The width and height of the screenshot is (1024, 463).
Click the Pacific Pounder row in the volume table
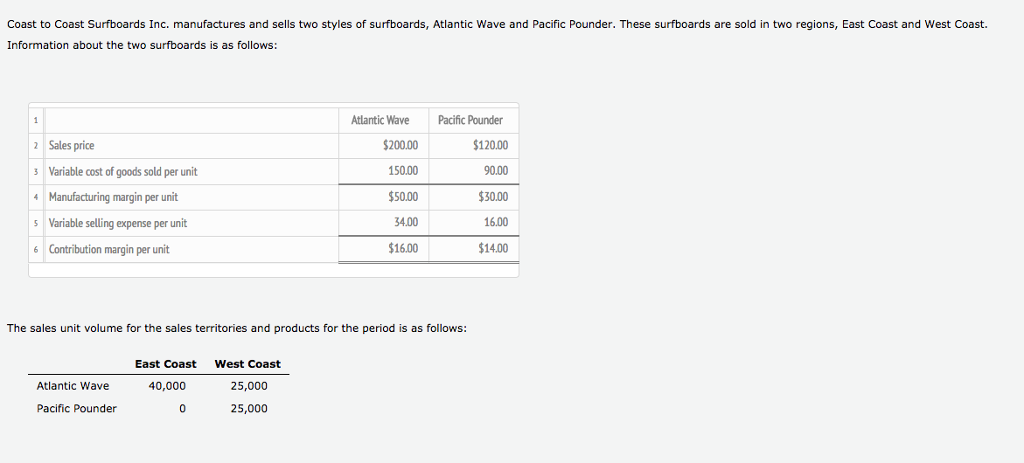[x=77, y=408]
